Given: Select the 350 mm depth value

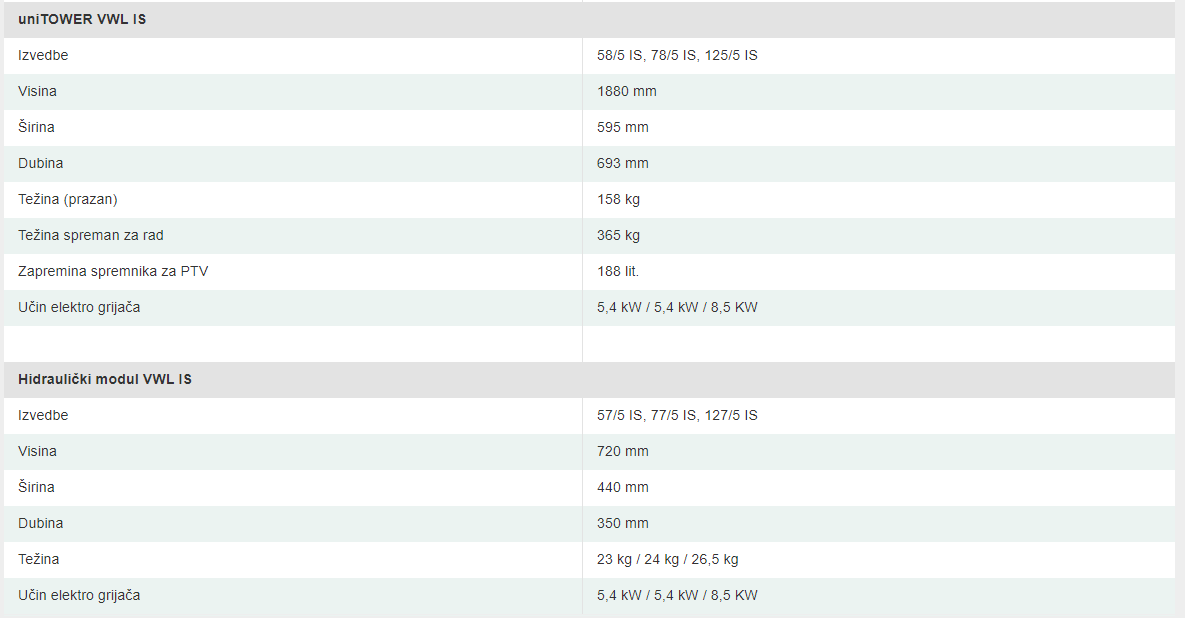Looking at the screenshot, I should pyautogui.click(x=623, y=523).
